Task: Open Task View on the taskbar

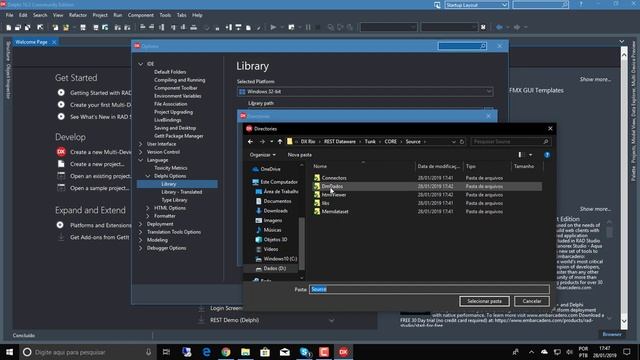Action: [166, 352]
